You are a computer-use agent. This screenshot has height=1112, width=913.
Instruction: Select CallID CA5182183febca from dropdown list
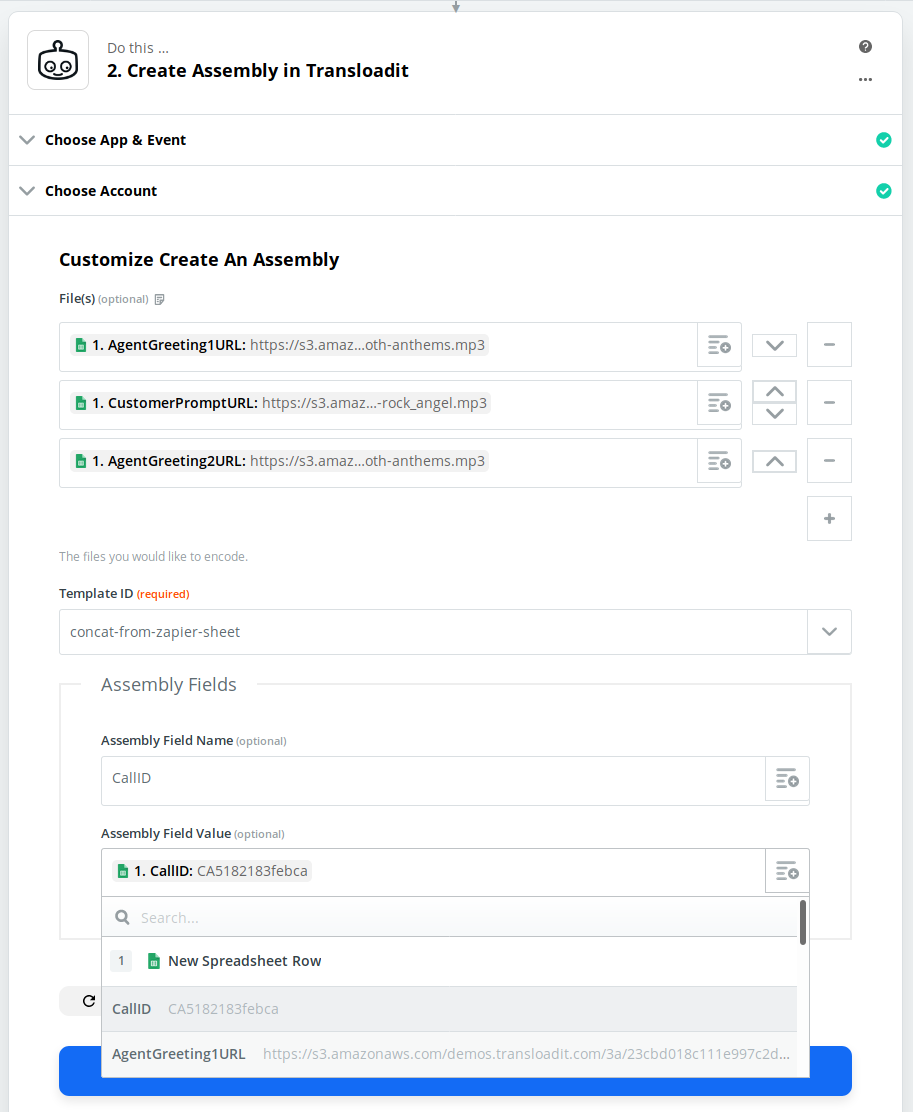pos(450,1008)
